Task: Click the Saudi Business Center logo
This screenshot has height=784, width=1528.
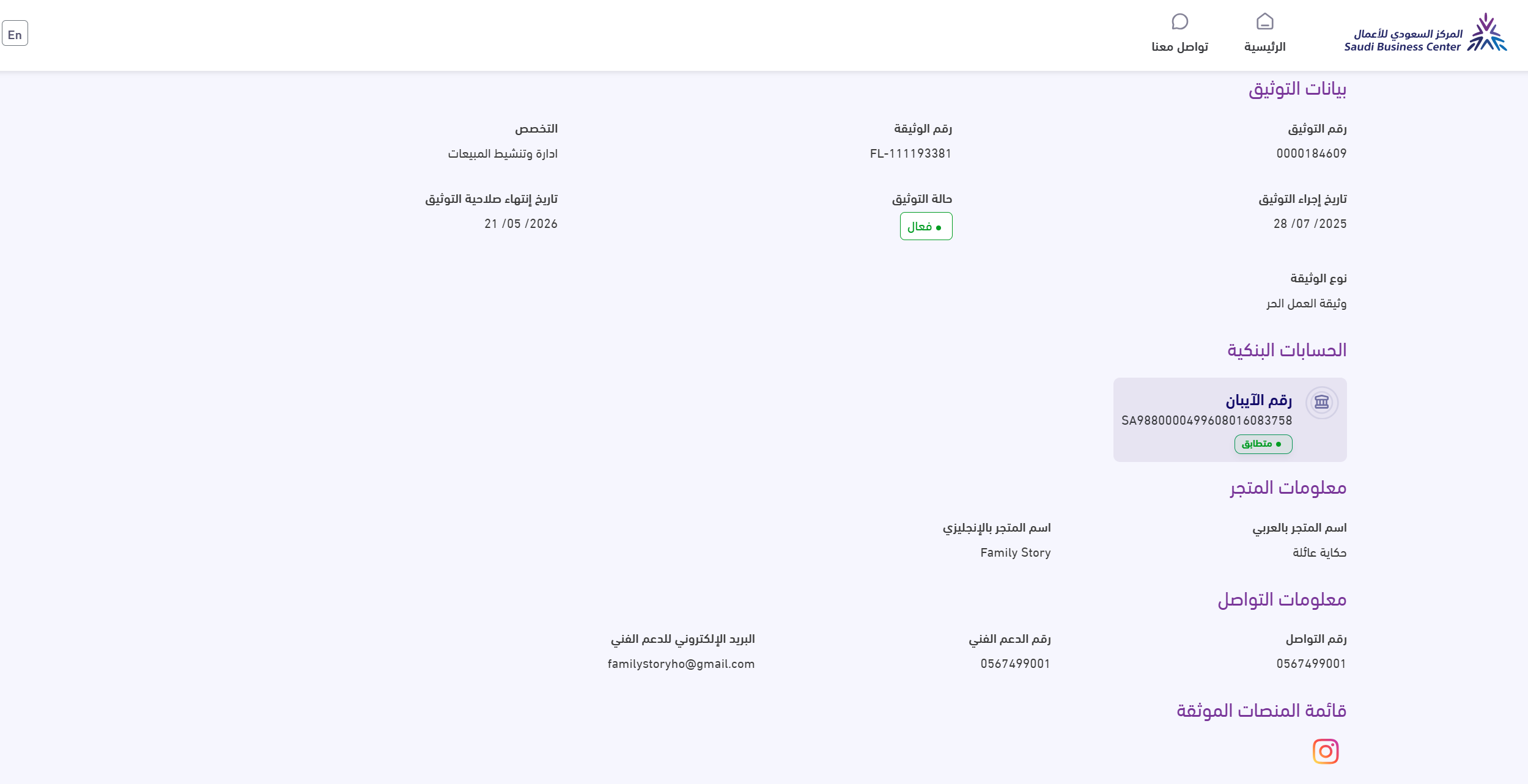Action: pyautogui.click(x=1425, y=34)
